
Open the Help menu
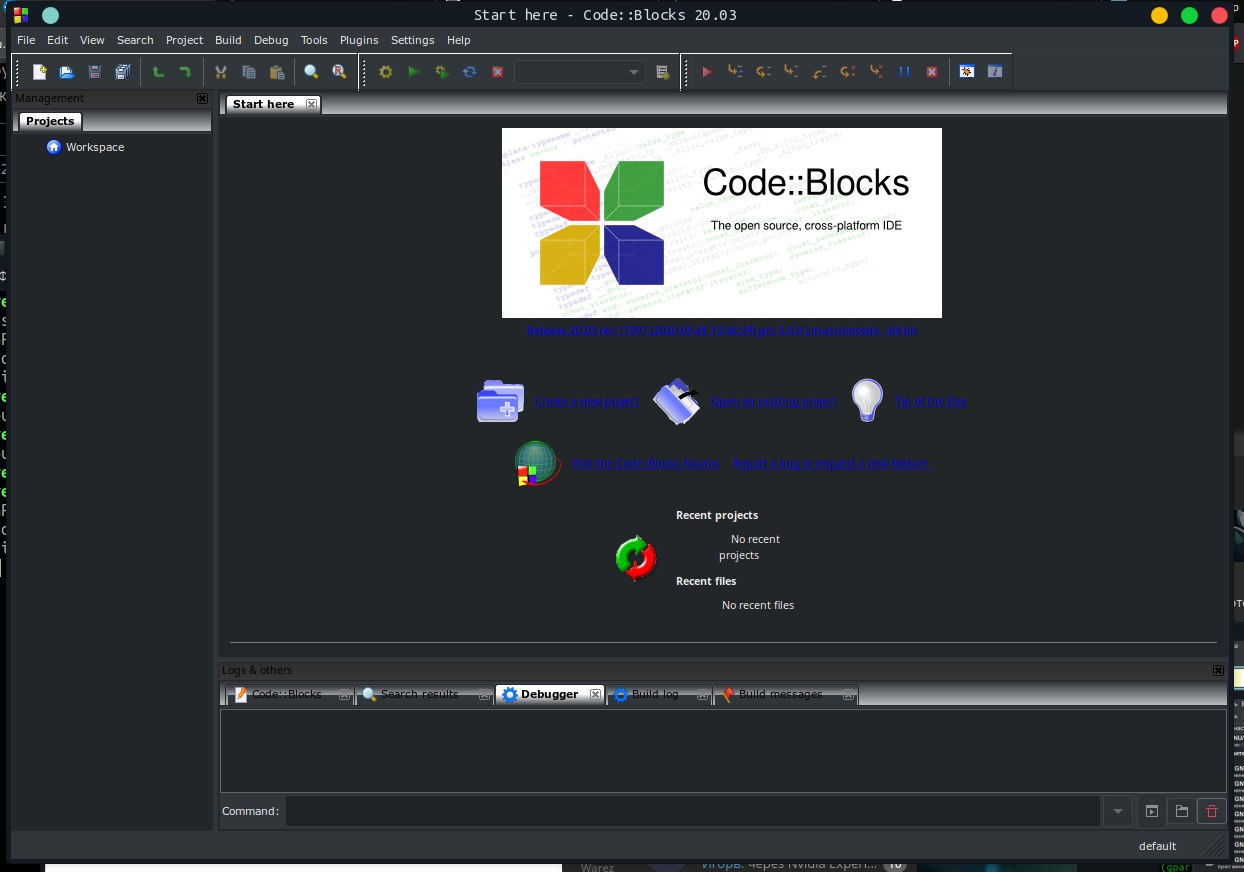458,40
